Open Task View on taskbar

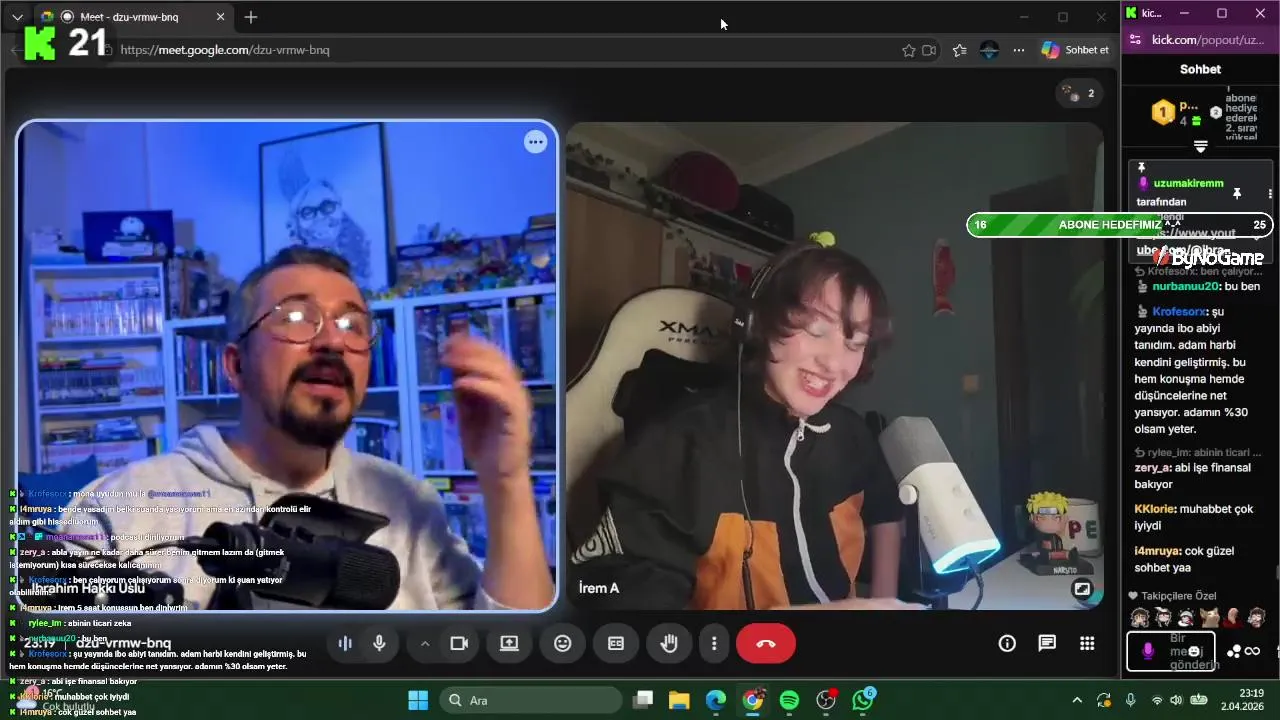(x=643, y=700)
